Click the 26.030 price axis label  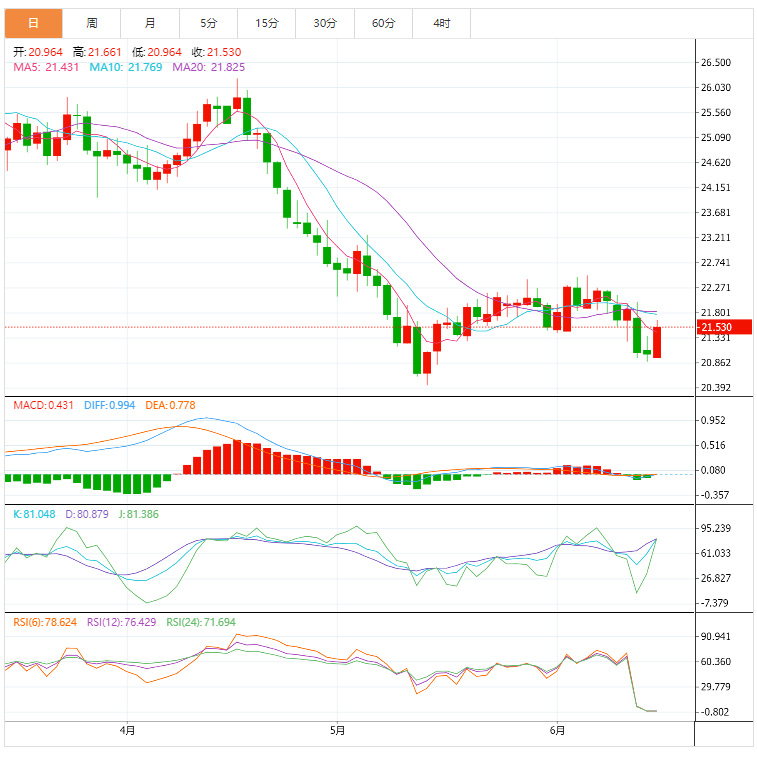[716, 87]
